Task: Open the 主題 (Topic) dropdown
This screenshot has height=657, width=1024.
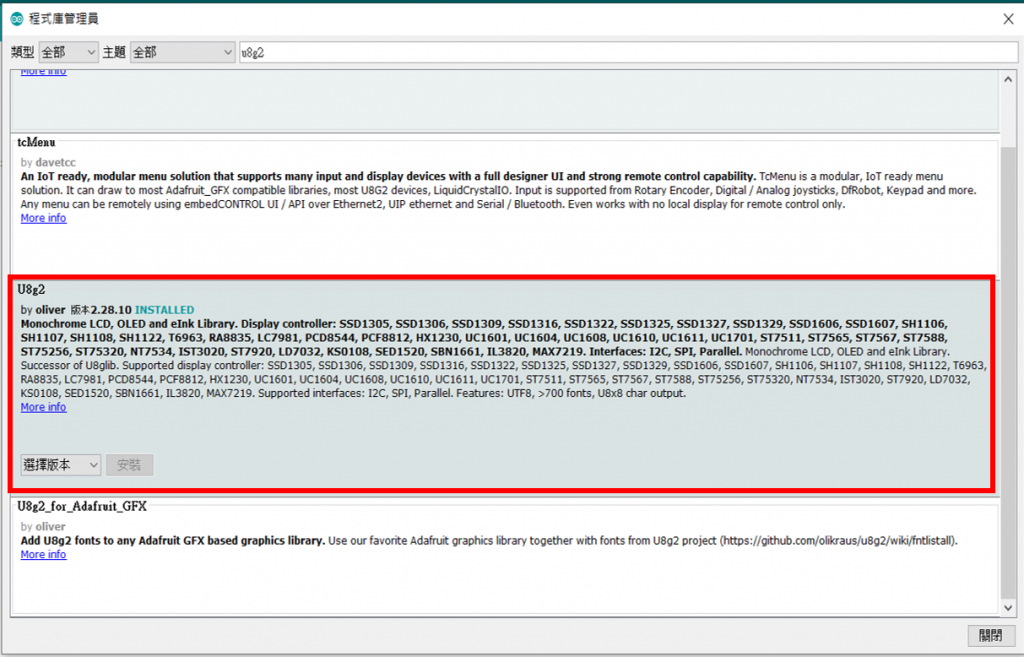Action: [x=183, y=52]
